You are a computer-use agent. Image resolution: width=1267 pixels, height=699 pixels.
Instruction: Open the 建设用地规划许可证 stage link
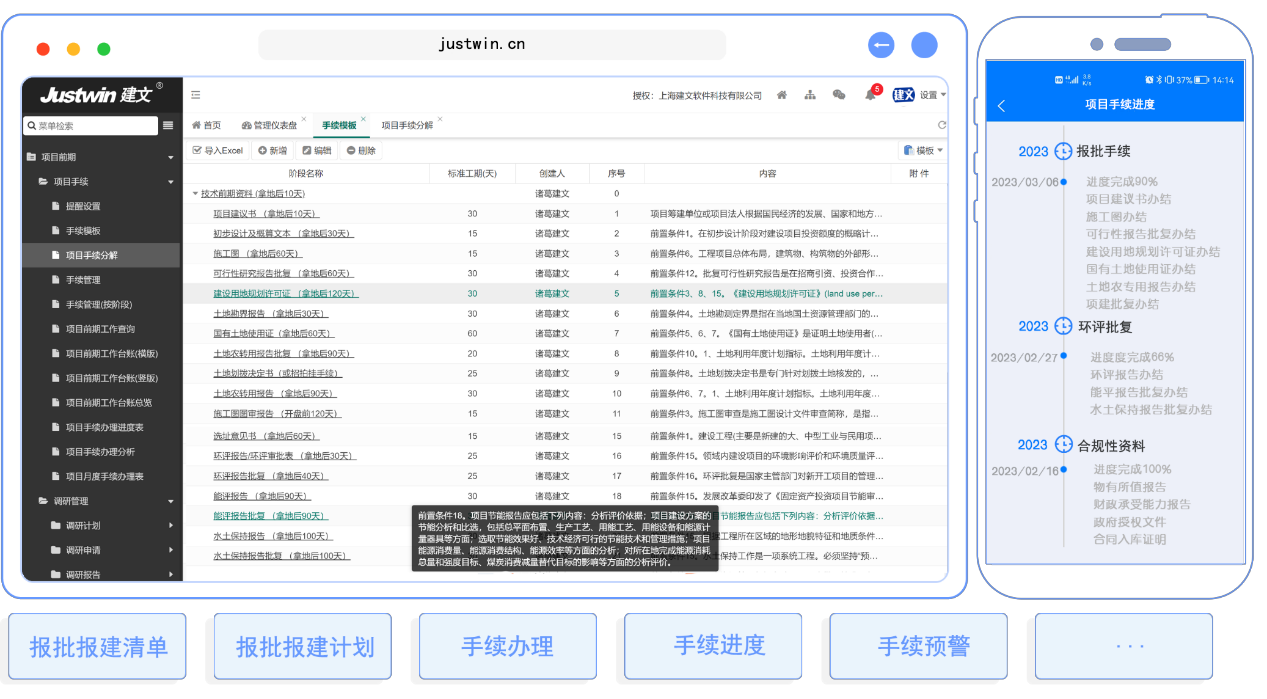click(285, 294)
